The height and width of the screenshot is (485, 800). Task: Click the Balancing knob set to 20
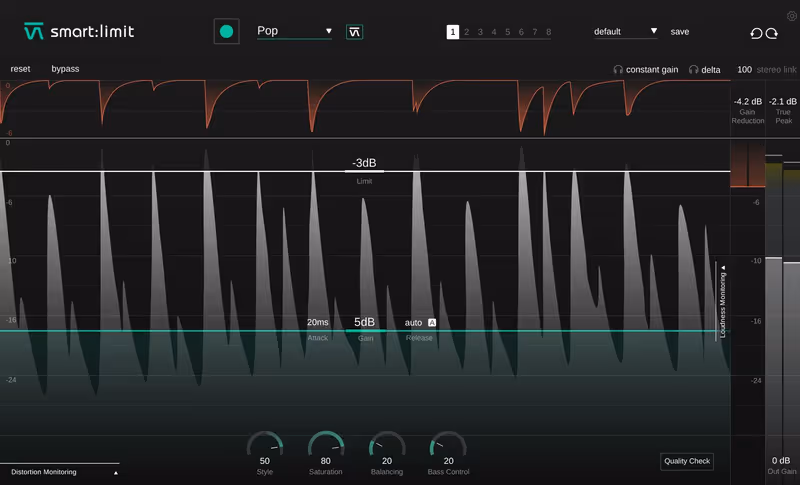click(x=387, y=445)
